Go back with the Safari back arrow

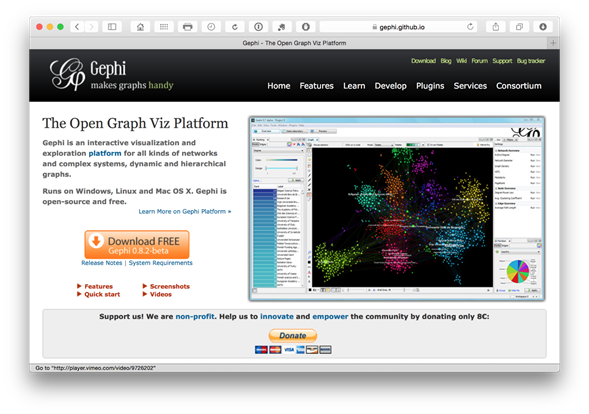click(77, 27)
